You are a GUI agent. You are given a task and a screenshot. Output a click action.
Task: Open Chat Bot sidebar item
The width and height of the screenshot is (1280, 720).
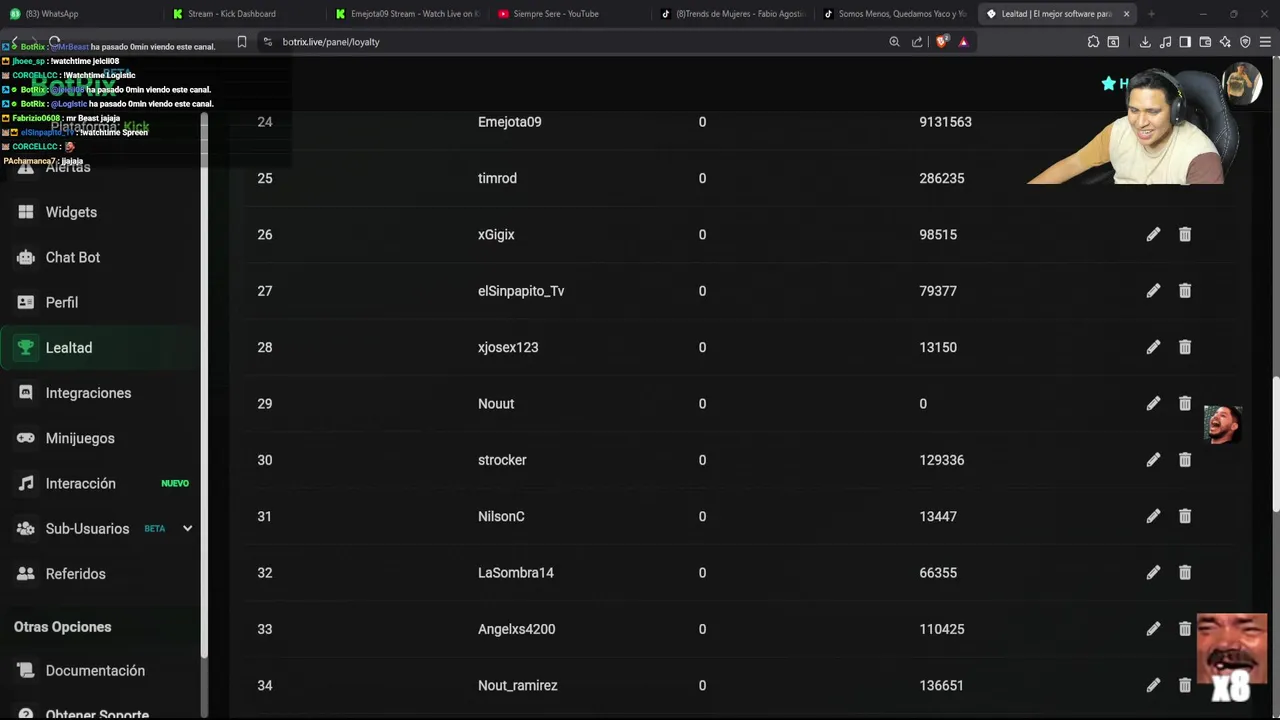(100, 257)
